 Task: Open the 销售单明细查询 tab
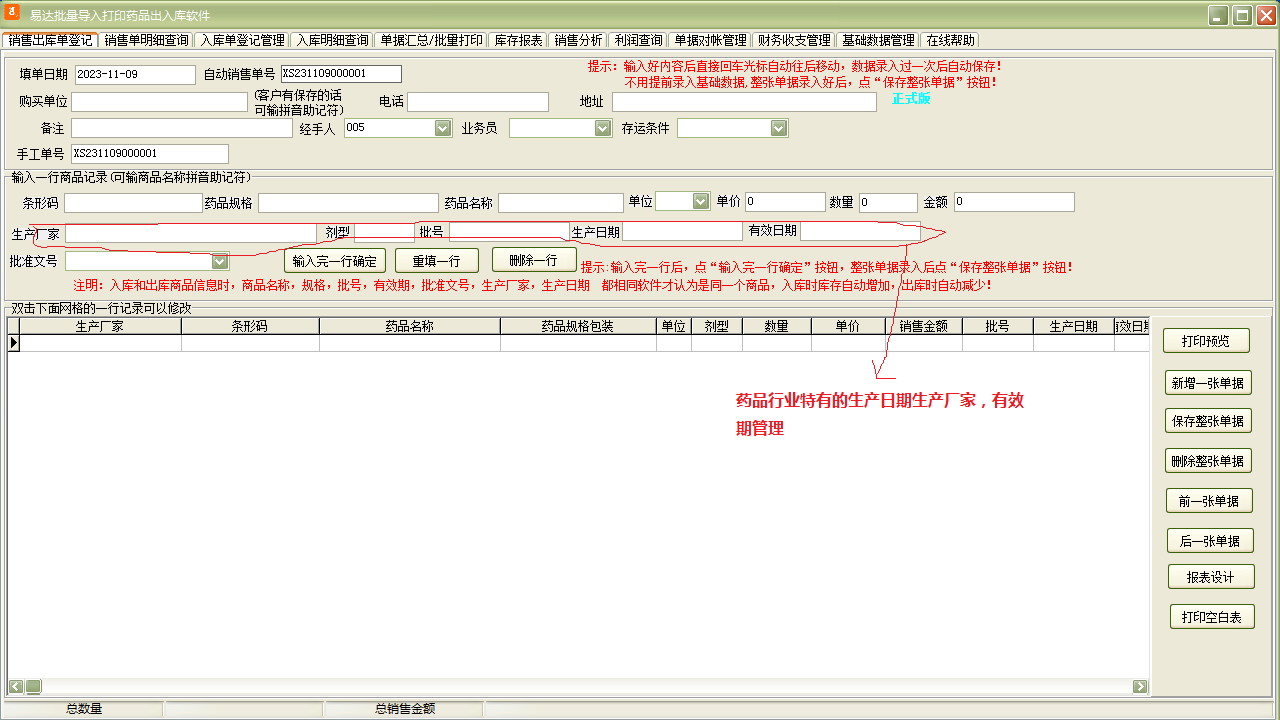tap(146, 40)
